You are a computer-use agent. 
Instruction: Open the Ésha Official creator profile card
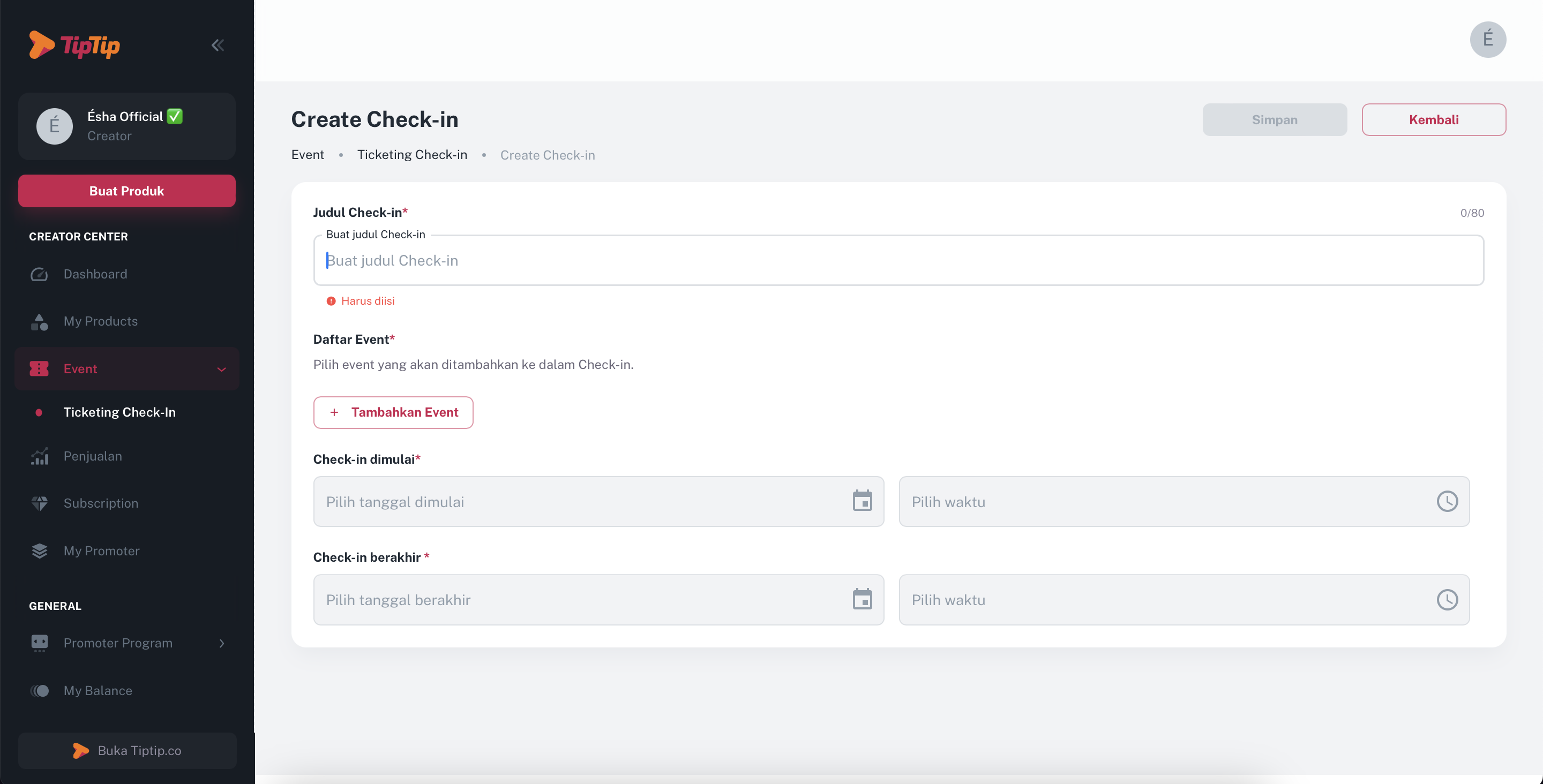coord(126,126)
